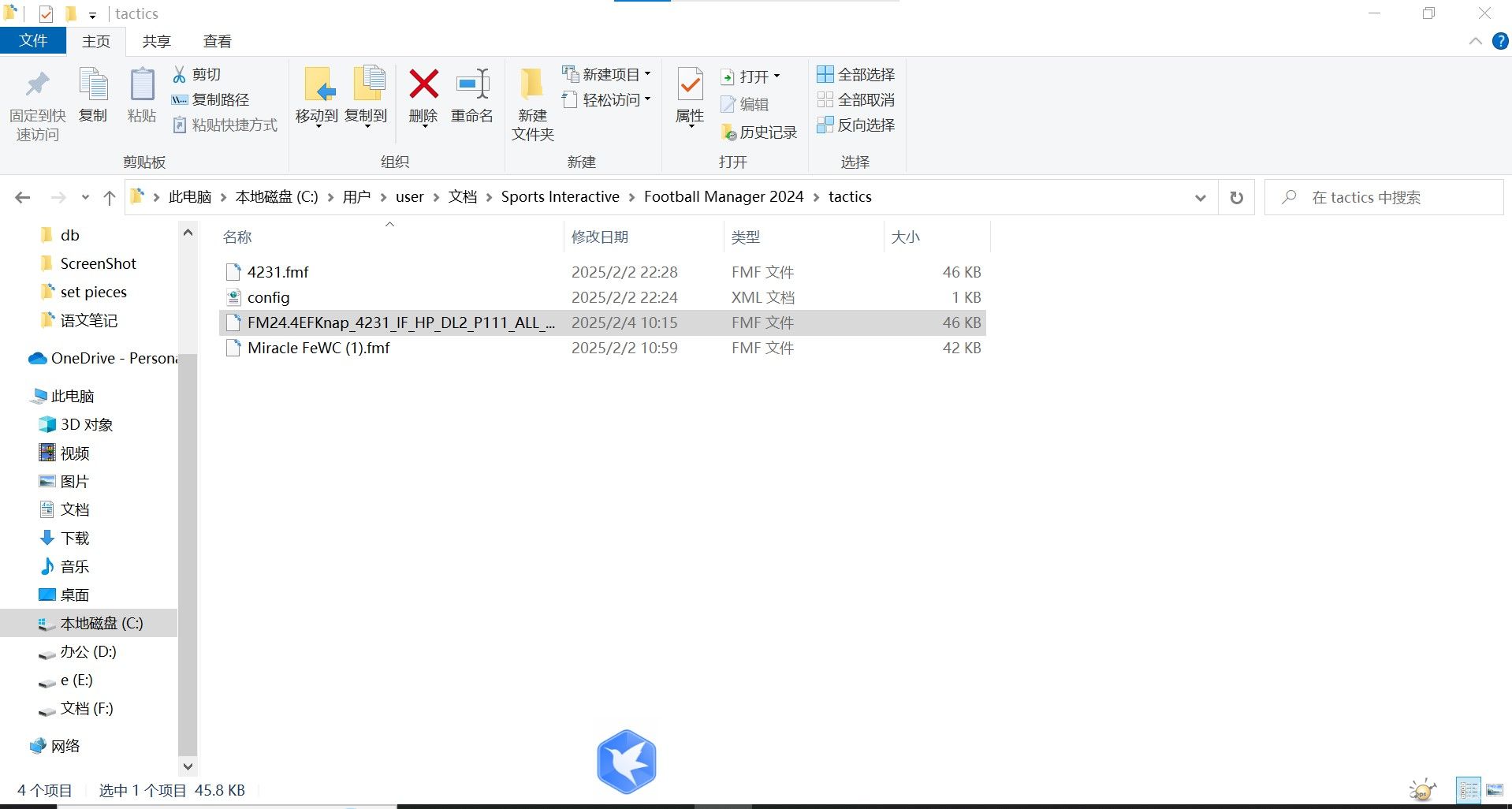The image size is (1512, 809).
Task: Invert selection (反向选择)
Action: [856, 125]
